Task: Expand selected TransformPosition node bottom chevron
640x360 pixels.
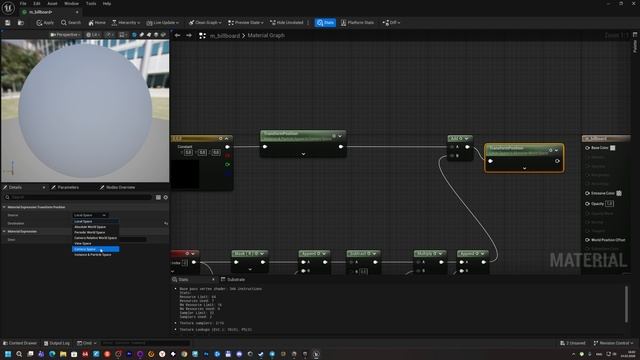Action: pos(524,168)
